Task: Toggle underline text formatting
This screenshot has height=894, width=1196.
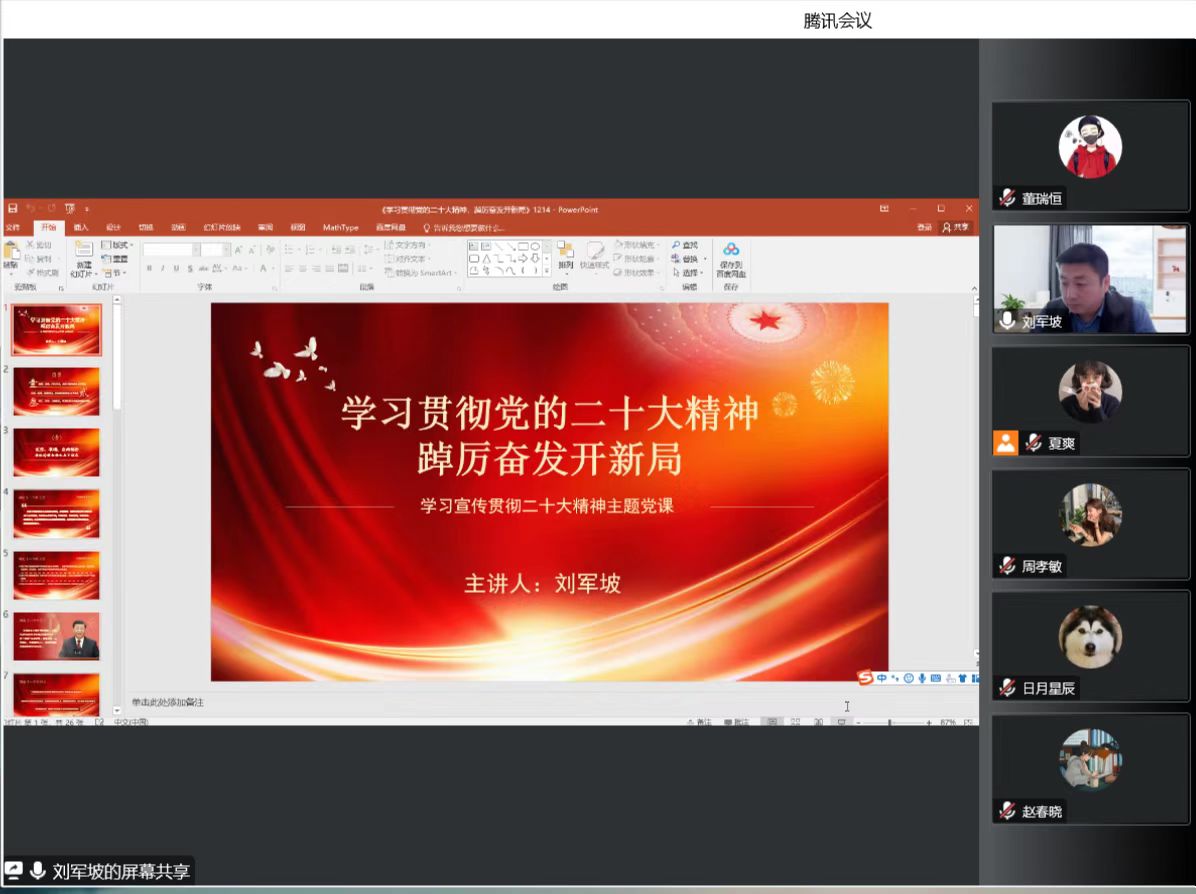Action: (x=176, y=268)
